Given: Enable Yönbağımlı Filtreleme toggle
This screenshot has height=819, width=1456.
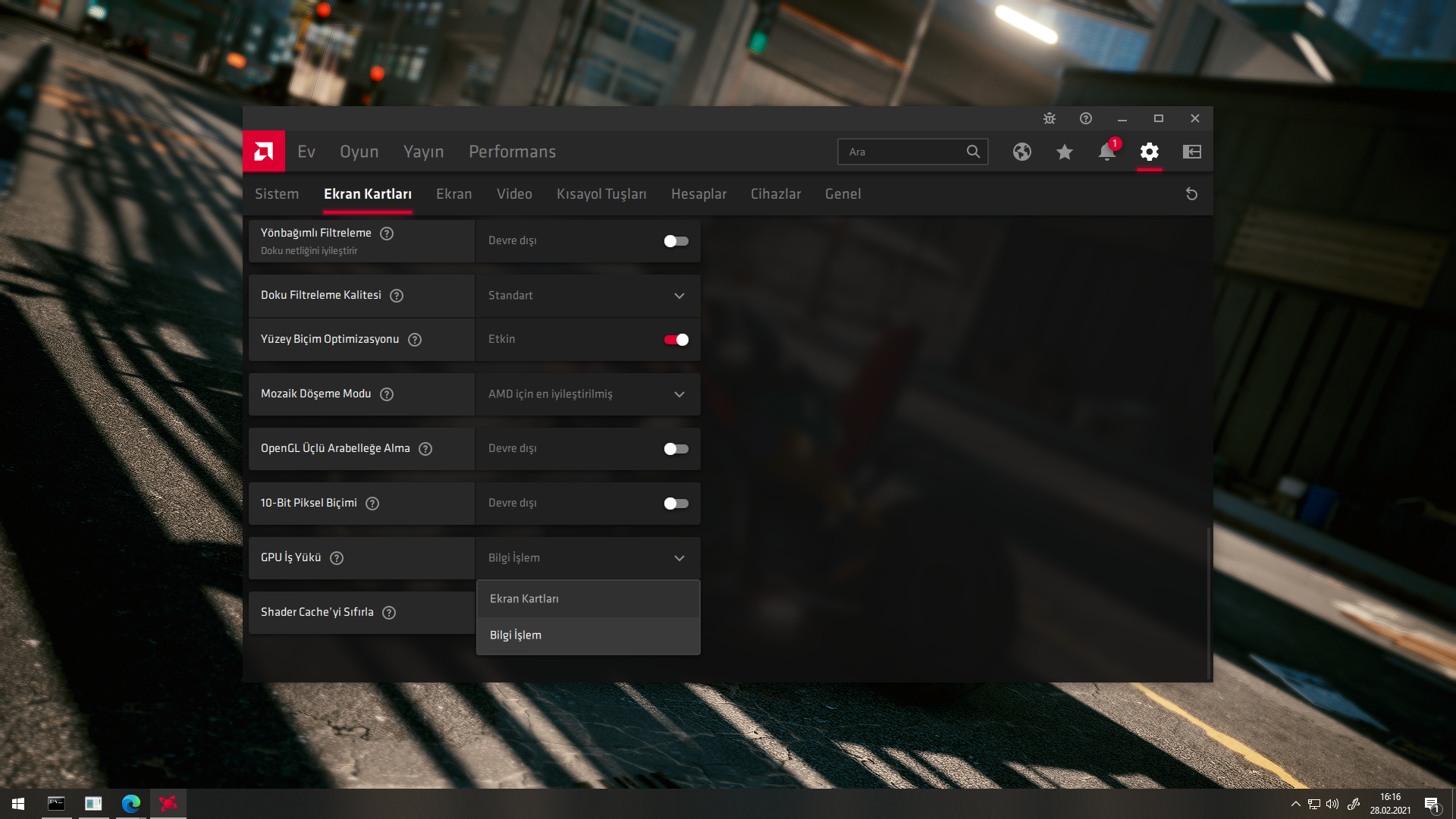Looking at the screenshot, I should tap(676, 241).
